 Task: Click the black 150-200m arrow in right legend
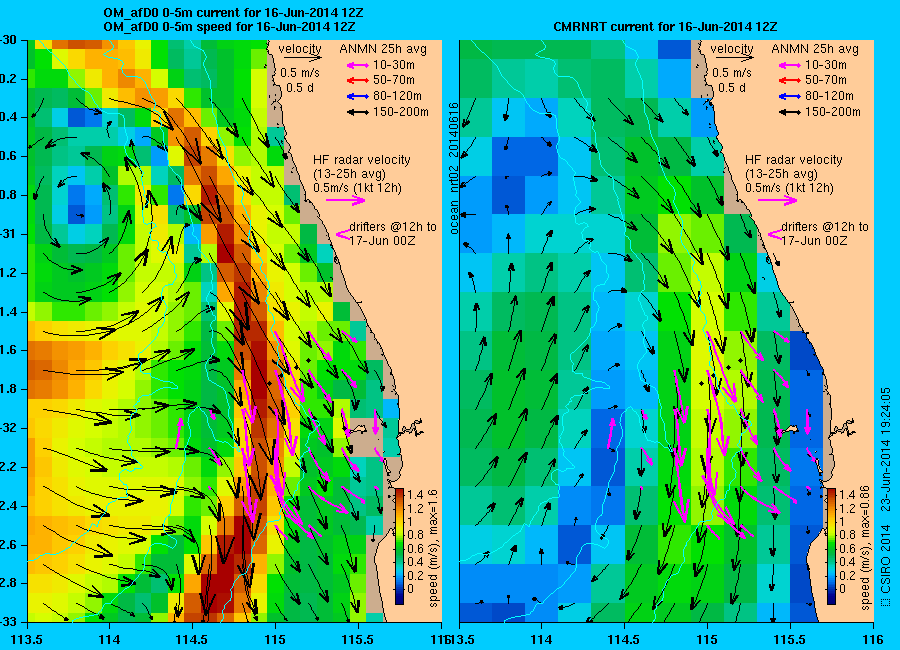(x=790, y=113)
